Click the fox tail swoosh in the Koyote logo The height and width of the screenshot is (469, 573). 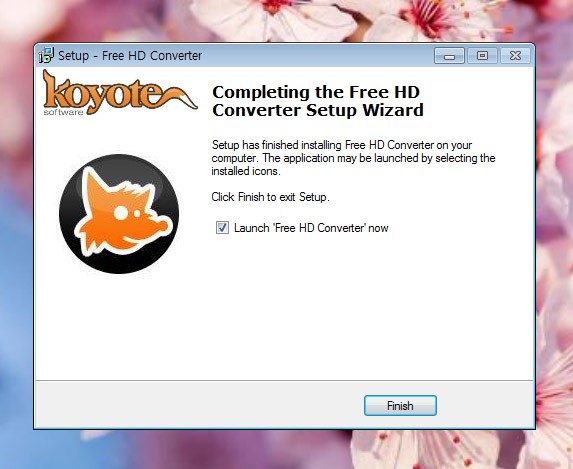tap(179, 97)
